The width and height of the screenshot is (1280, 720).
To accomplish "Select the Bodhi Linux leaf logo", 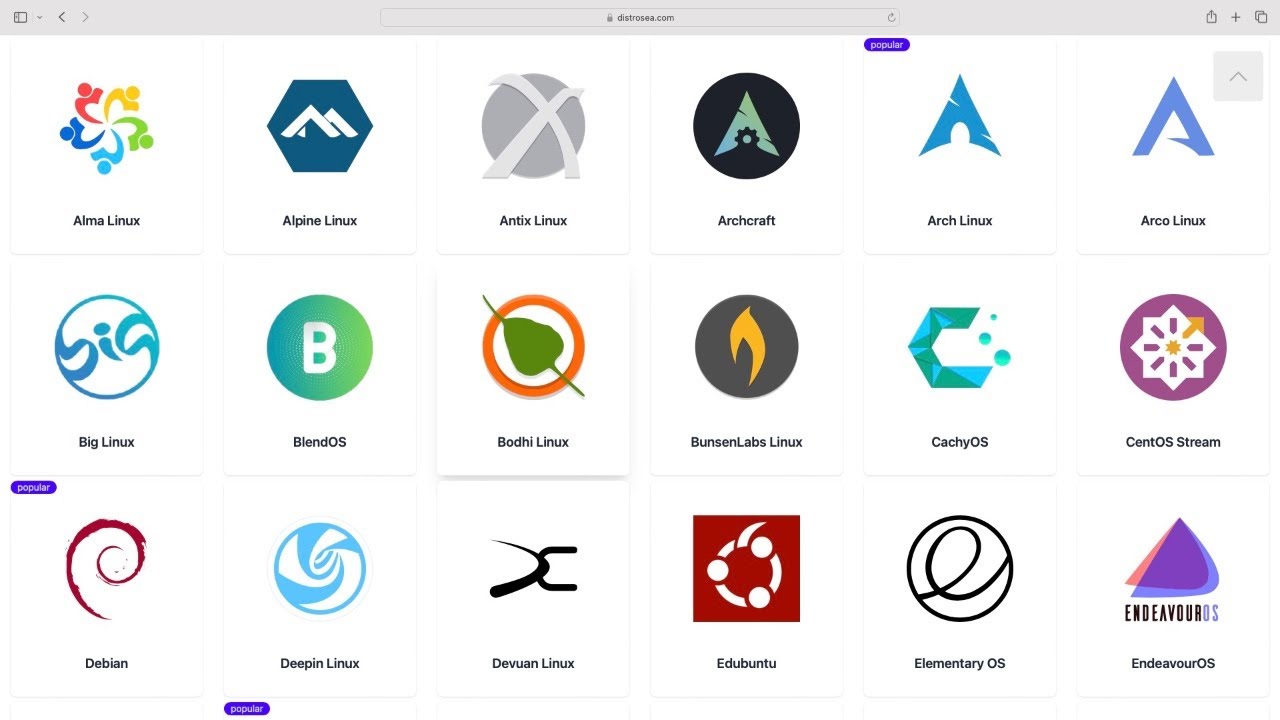I will [x=533, y=347].
